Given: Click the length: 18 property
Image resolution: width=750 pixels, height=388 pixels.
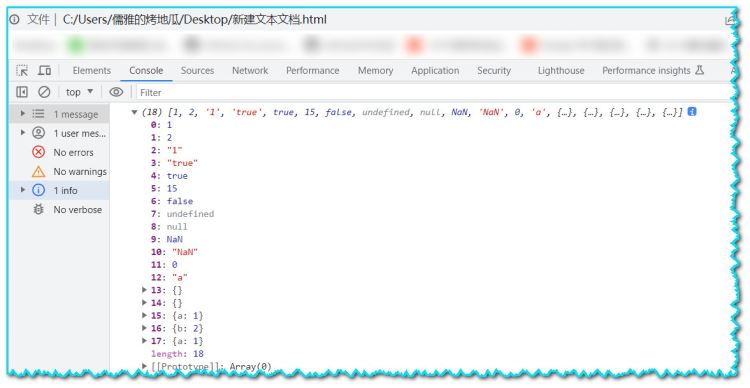Looking at the screenshot, I should (x=177, y=354).
